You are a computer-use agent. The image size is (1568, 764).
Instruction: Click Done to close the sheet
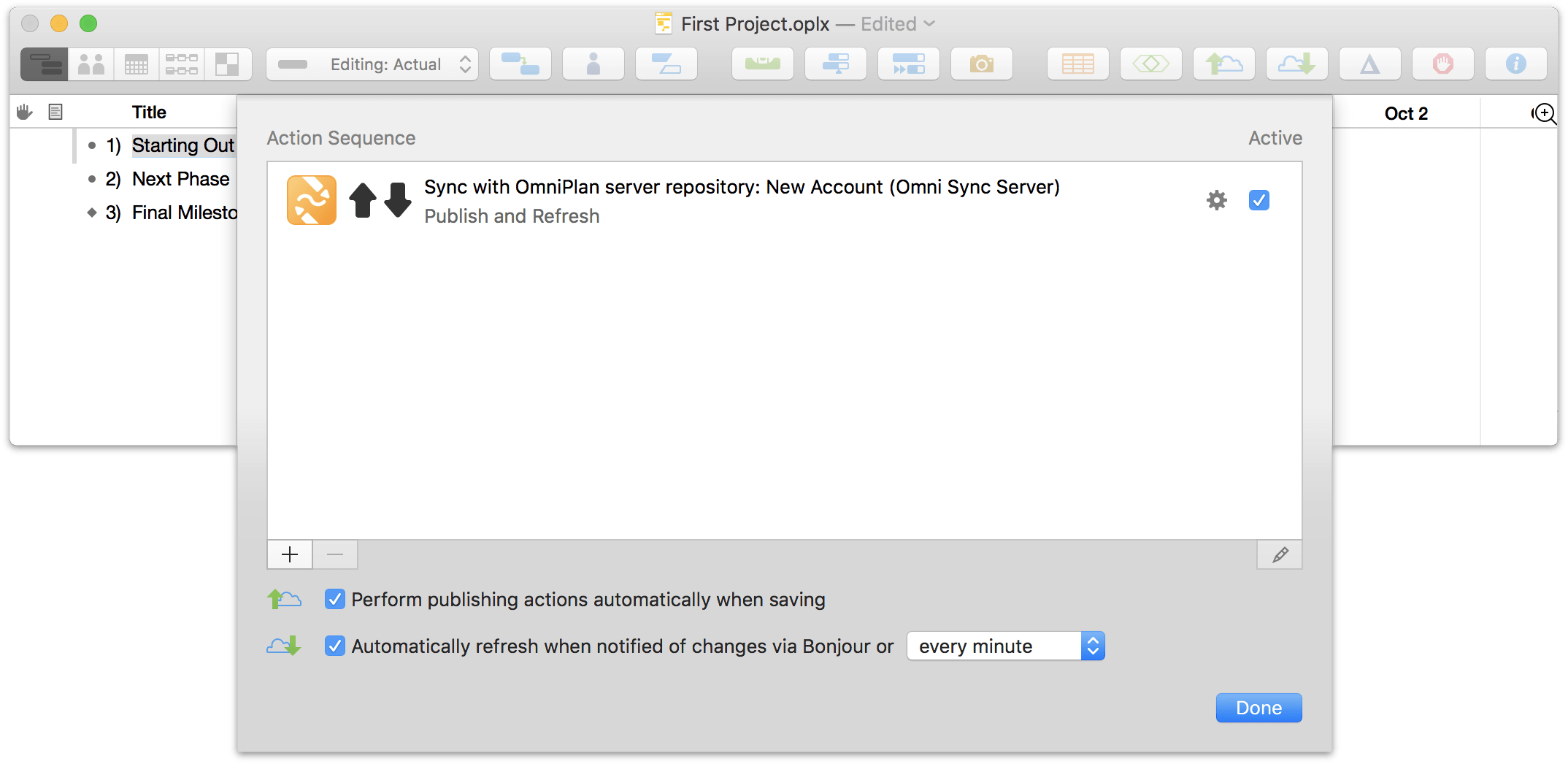click(x=1258, y=708)
